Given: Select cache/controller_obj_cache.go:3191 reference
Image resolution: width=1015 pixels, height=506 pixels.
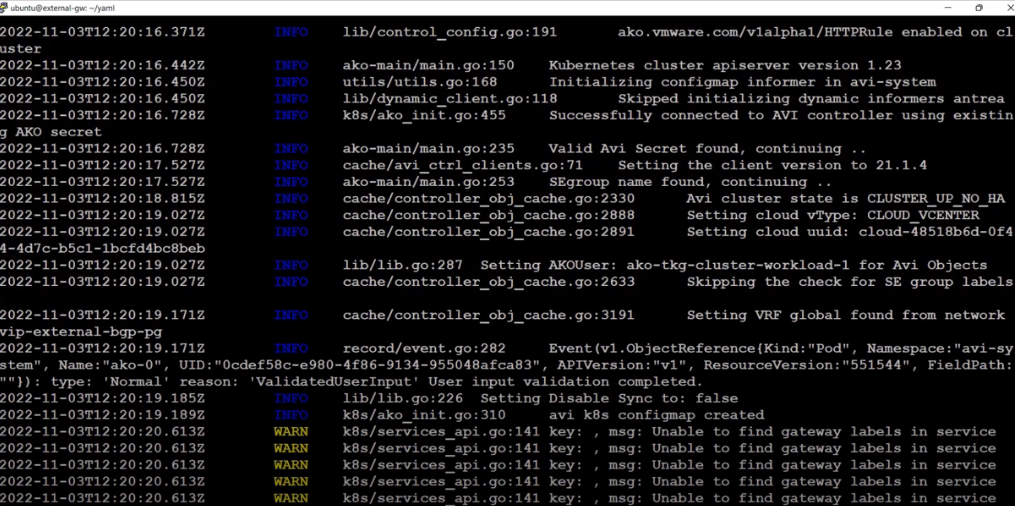Looking at the screenshot, I should point(489,316).
